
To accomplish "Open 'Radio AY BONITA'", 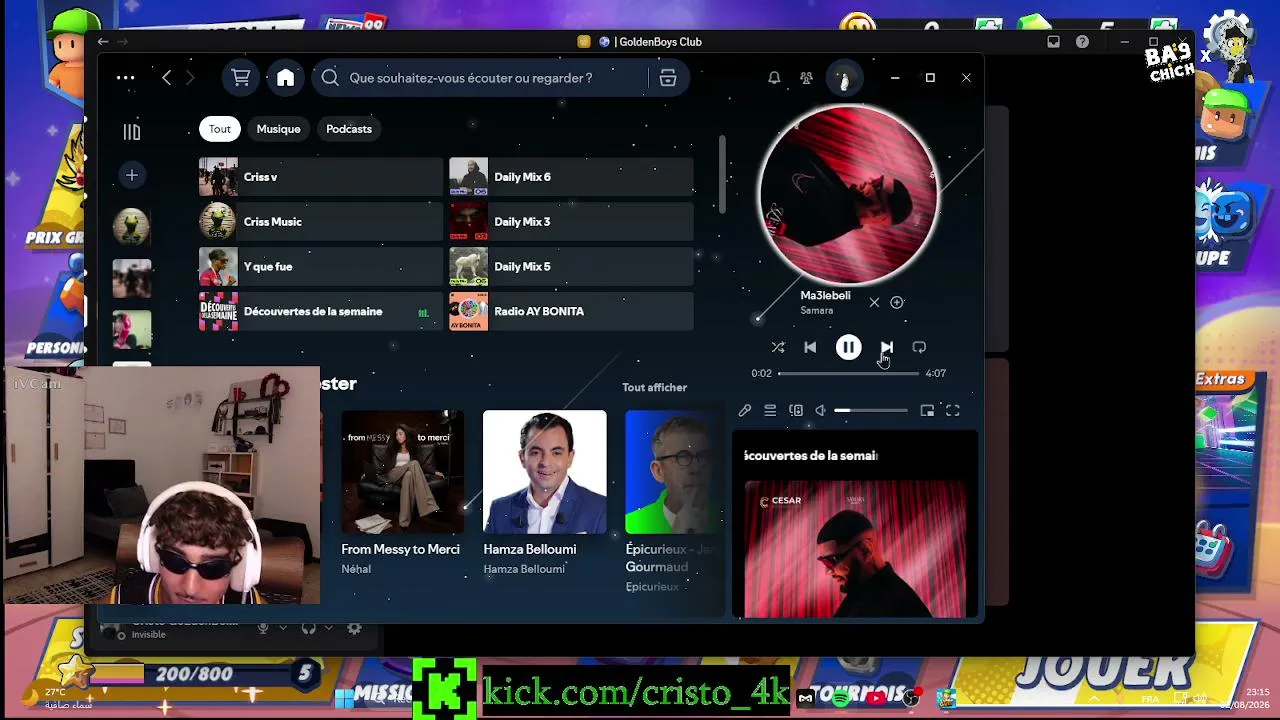I will tap(571, 312).
